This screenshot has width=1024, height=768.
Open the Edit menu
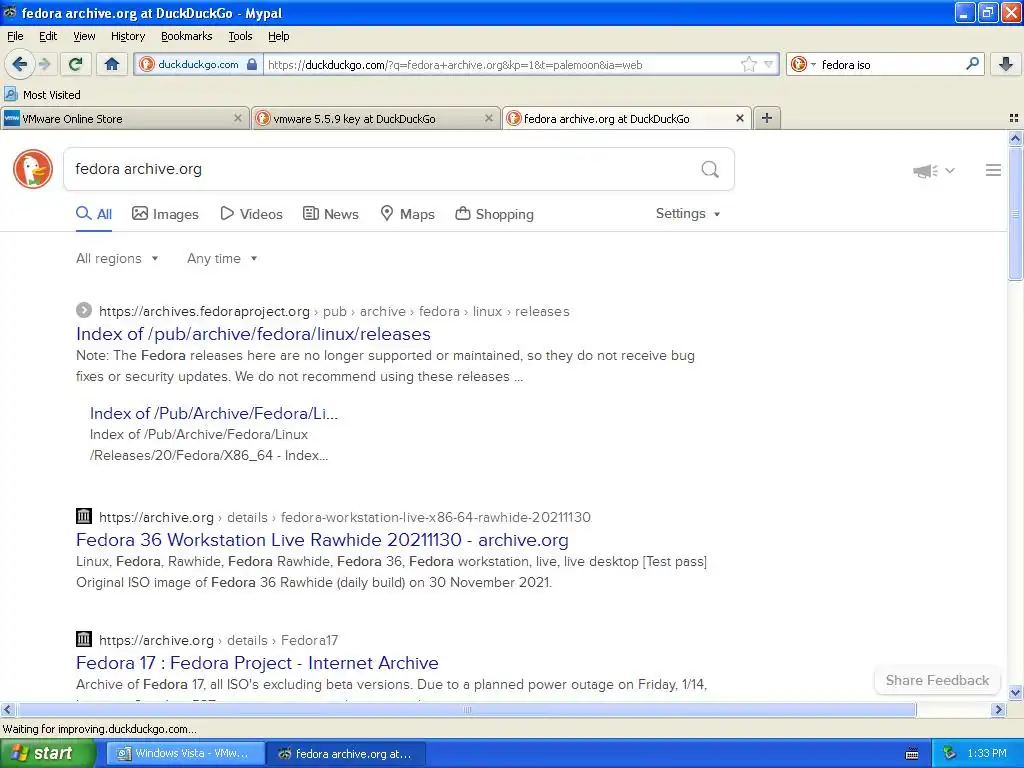point(48,36)
